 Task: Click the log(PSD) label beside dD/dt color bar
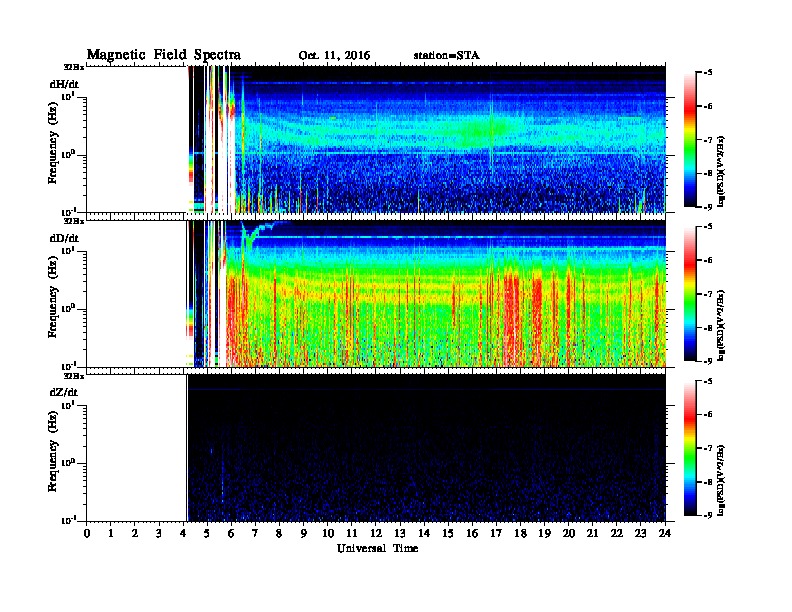click(x=721, y=325)
